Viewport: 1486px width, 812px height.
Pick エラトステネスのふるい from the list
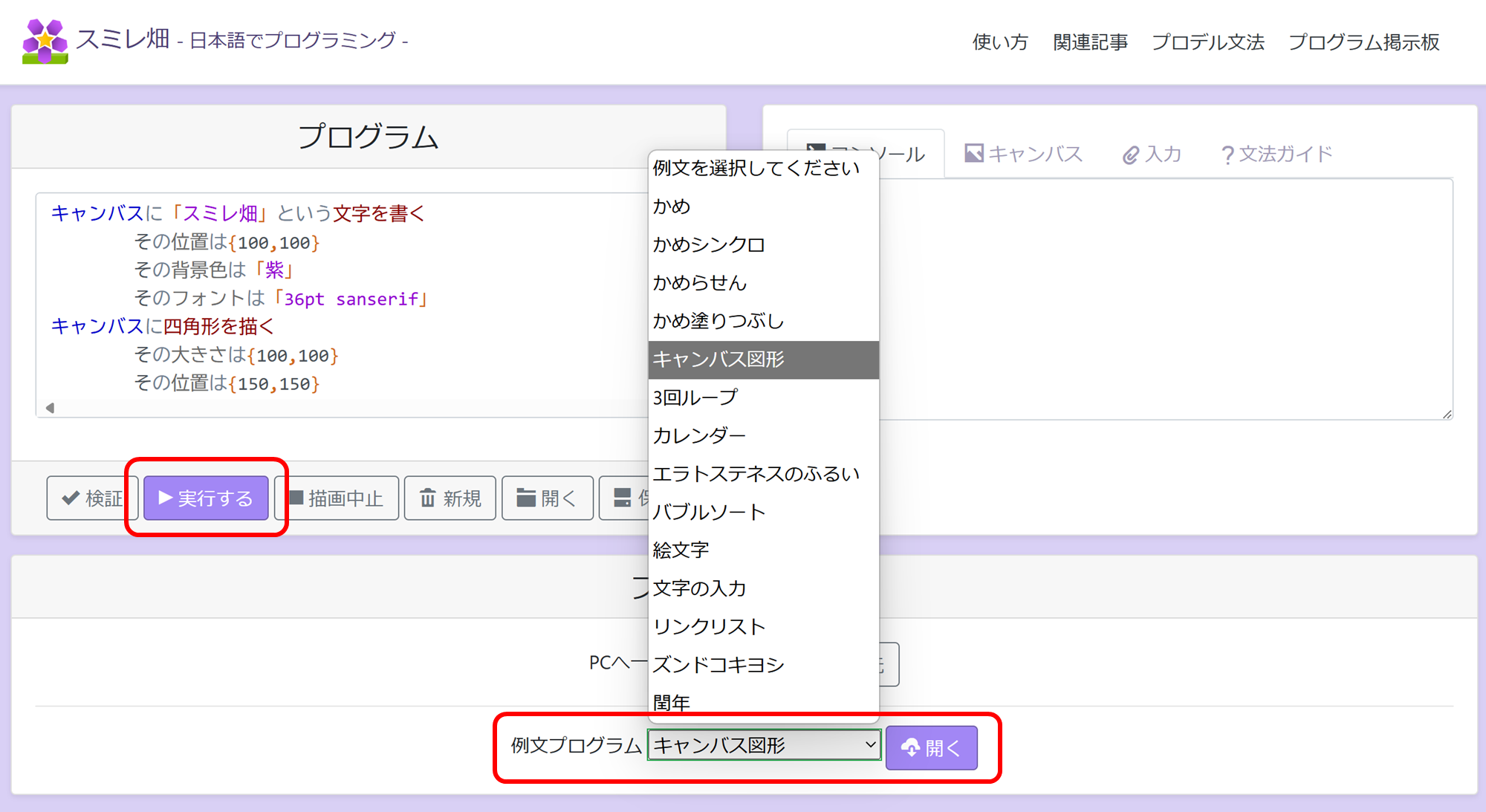(756, 474)
